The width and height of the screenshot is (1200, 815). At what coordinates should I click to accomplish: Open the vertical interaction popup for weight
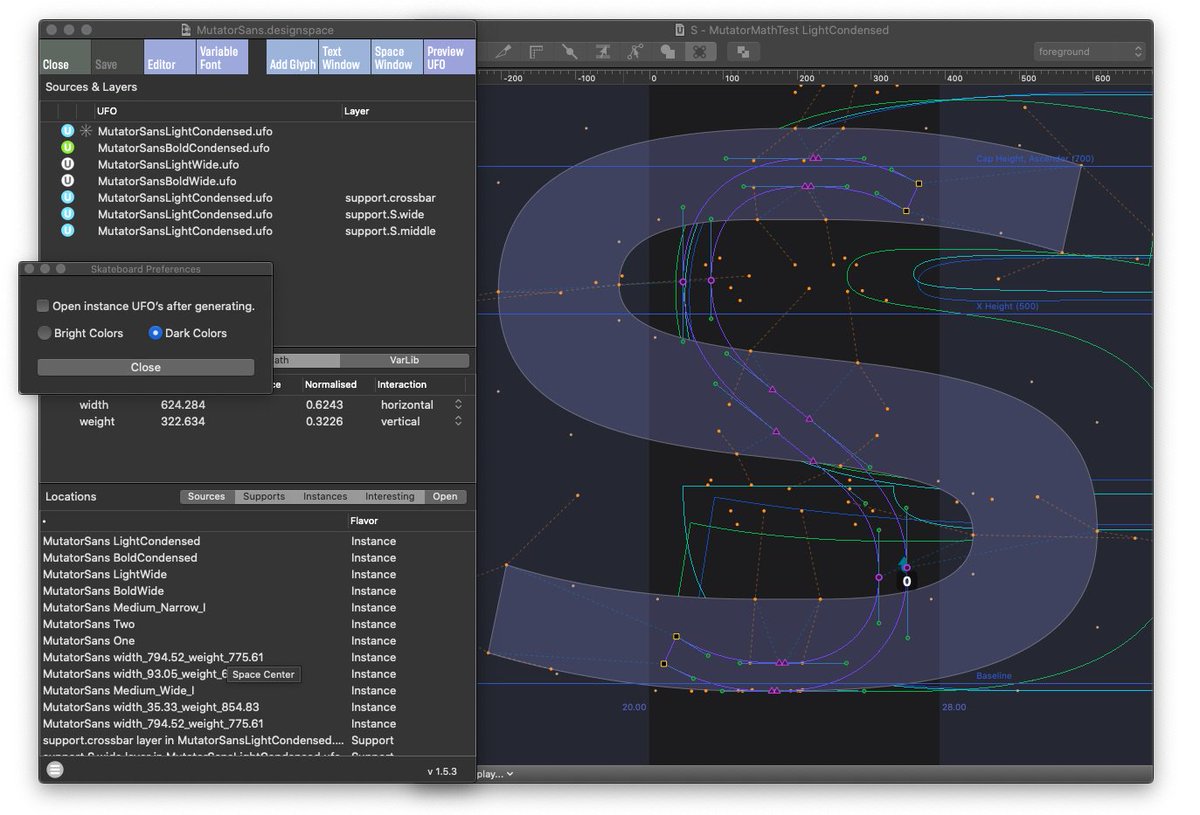(420, 422)
